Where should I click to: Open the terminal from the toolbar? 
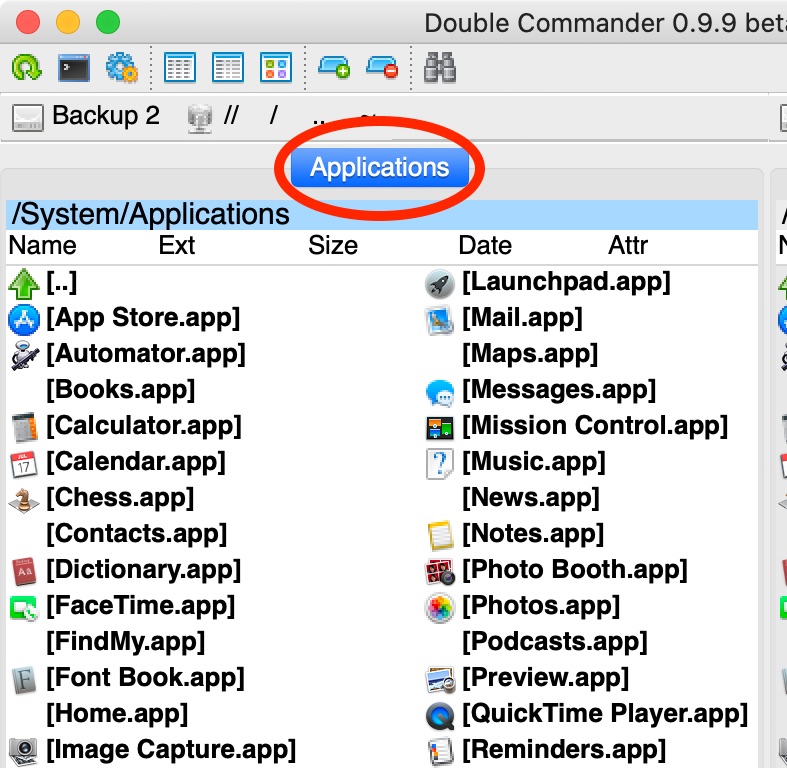point(74,68)
